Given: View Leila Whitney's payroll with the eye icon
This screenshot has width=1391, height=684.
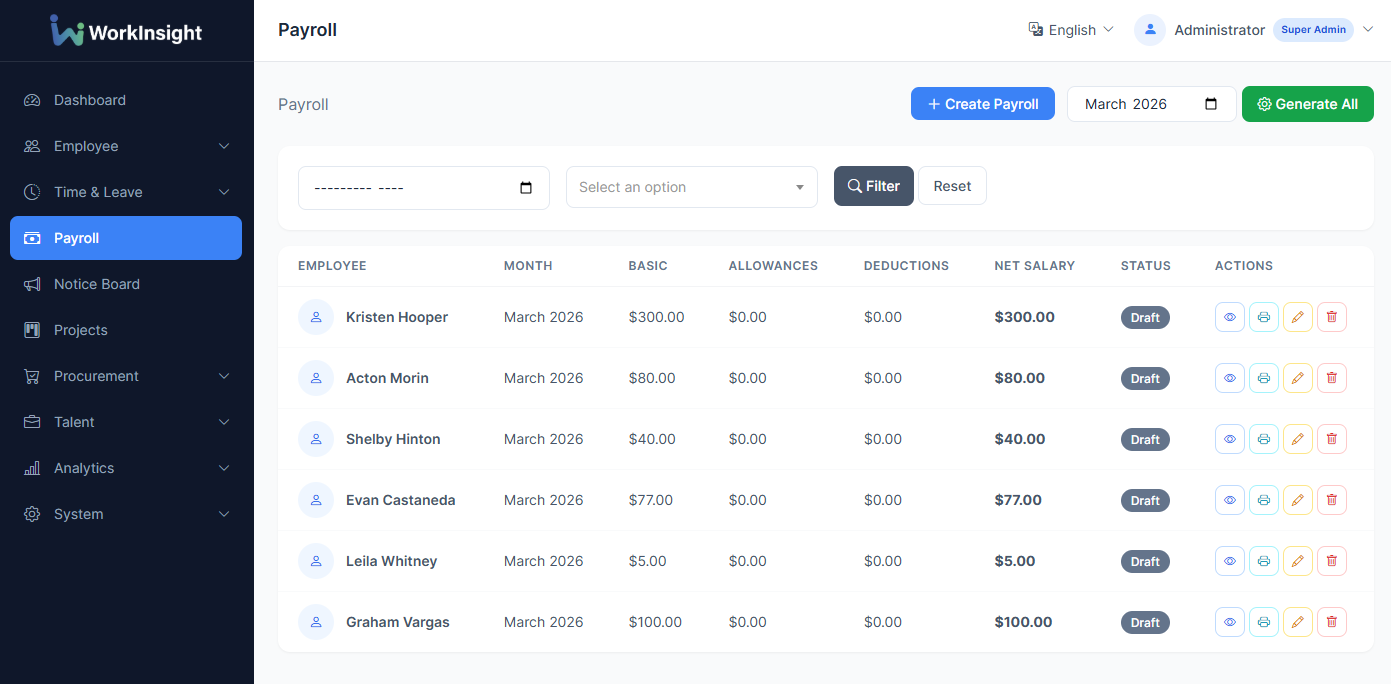Looking at the screenshot, I should pyautogui.click(x=1229, y=560).
